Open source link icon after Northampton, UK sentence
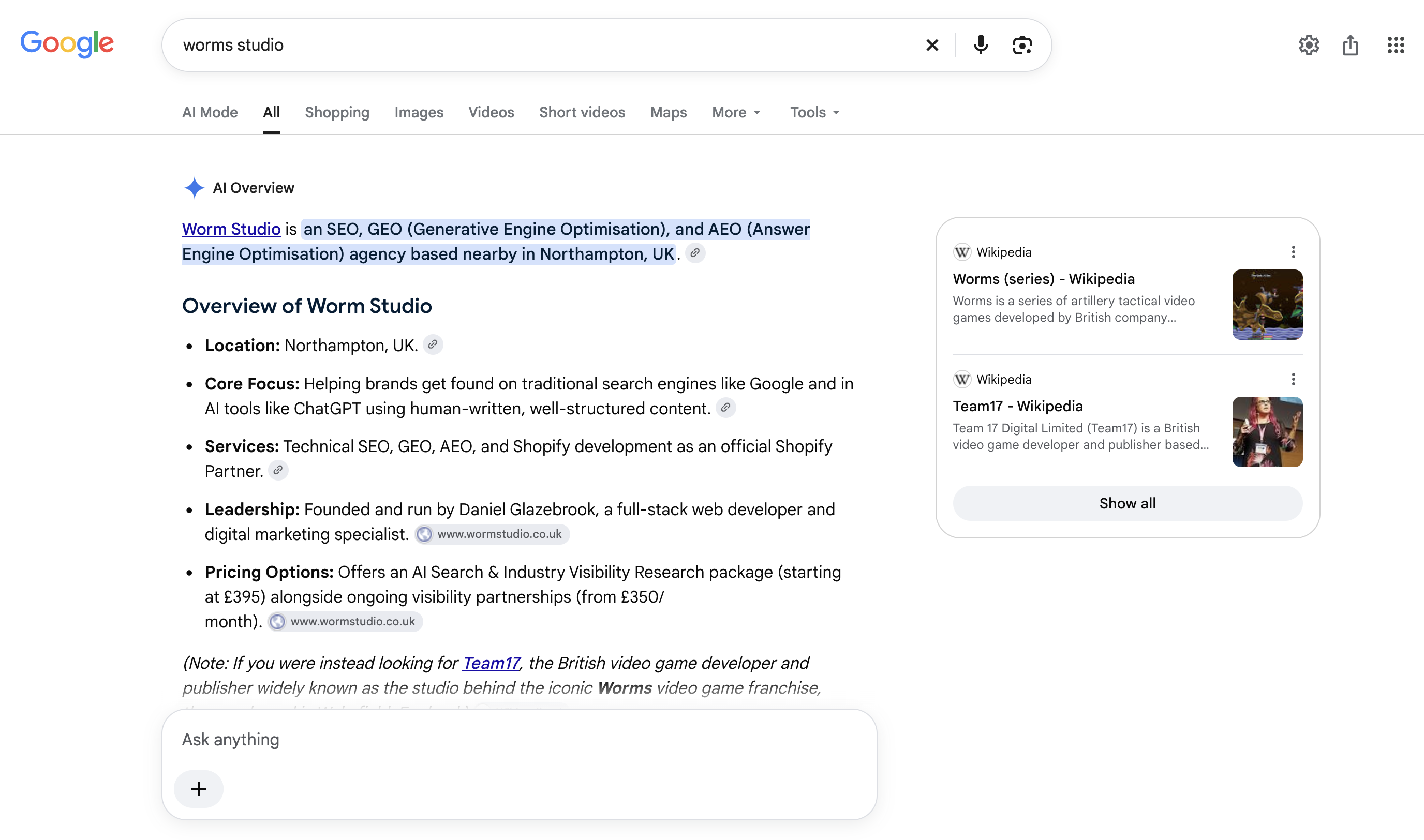Screen dimensions: 1424x840 [695, 253]
